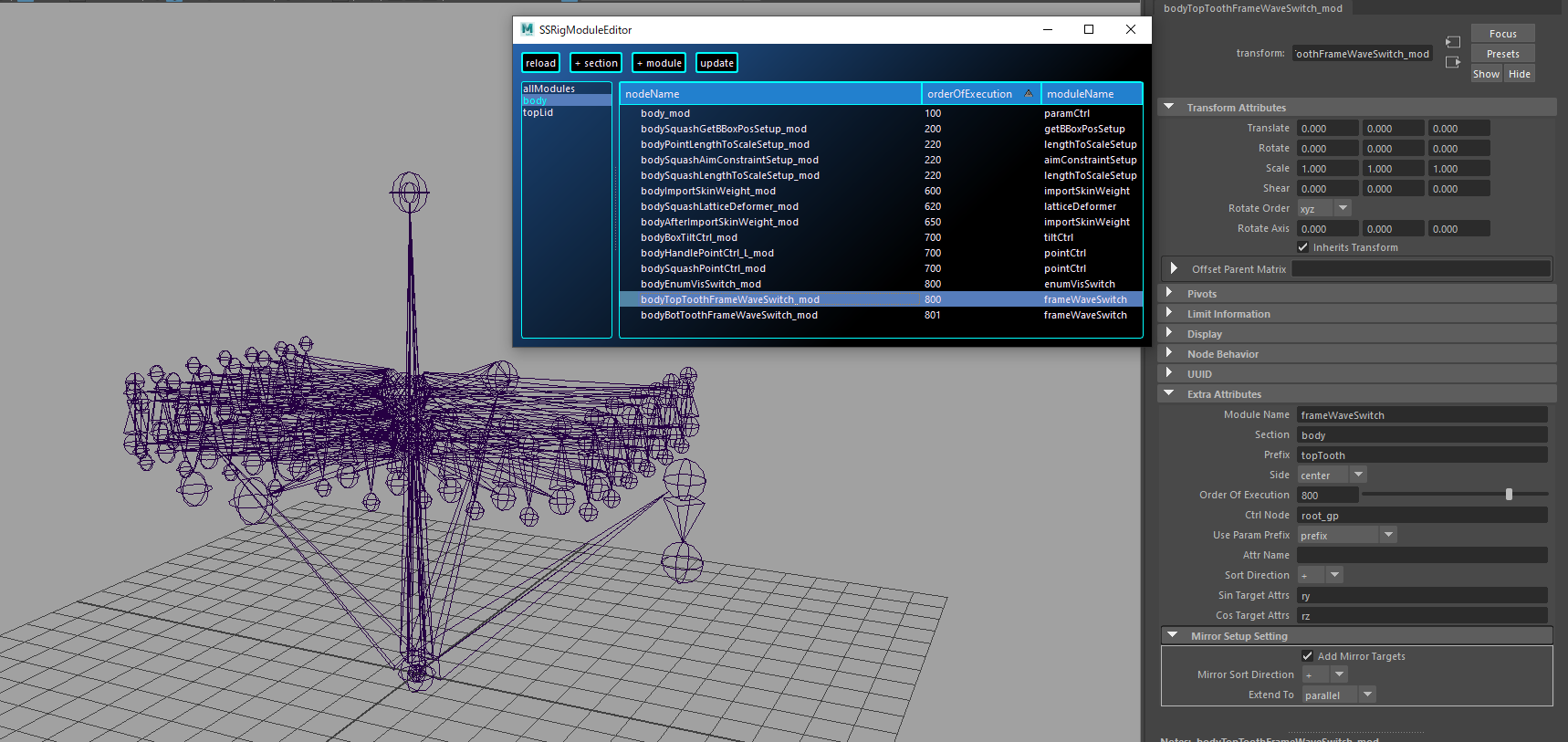Expand the Offset Parent Matrix section
The image size is (1568, 742).
(x=1174, y=268)
